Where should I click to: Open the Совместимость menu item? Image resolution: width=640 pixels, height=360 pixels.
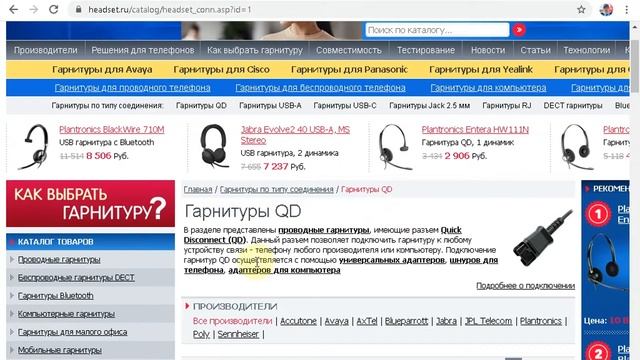pyautogui.click(x=349, y=50)
